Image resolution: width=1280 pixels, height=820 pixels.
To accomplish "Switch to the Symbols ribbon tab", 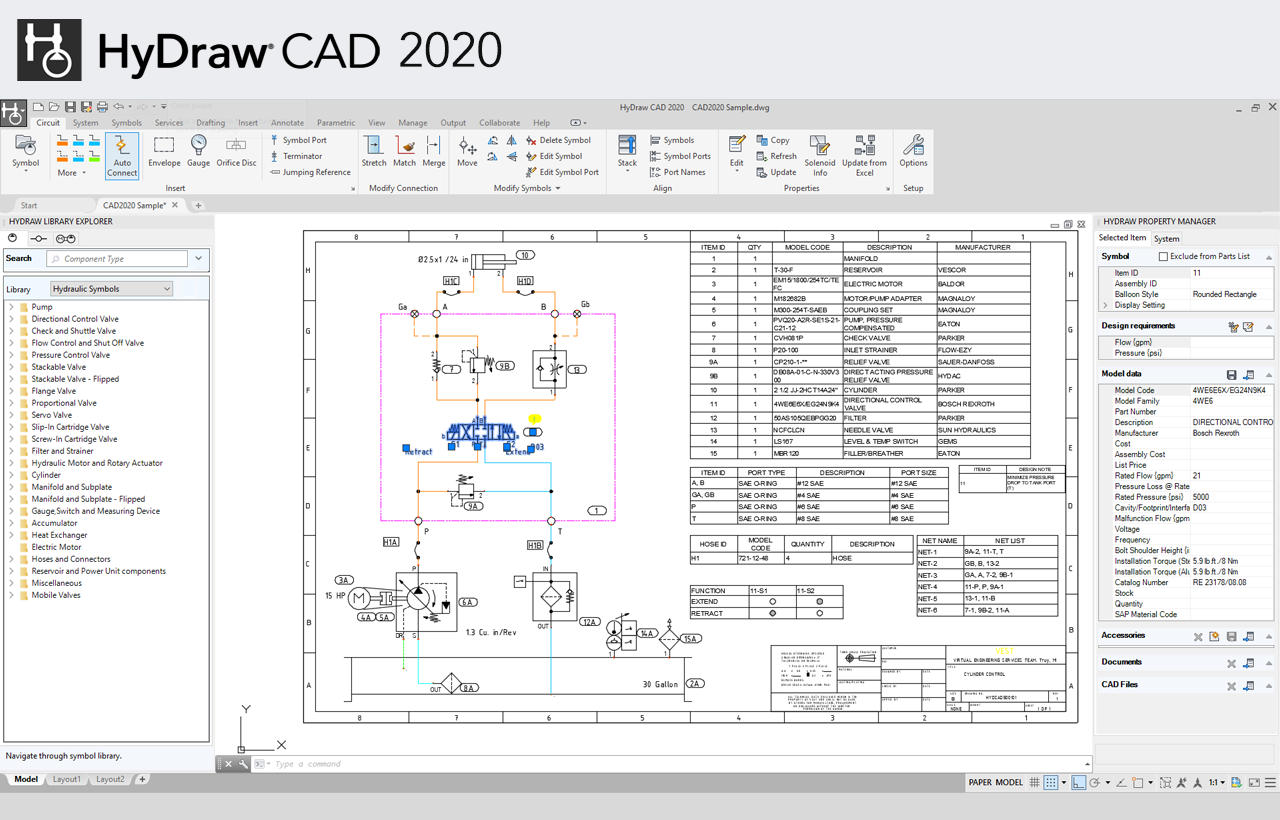I will pyautogui.click(x=126, y=123).
